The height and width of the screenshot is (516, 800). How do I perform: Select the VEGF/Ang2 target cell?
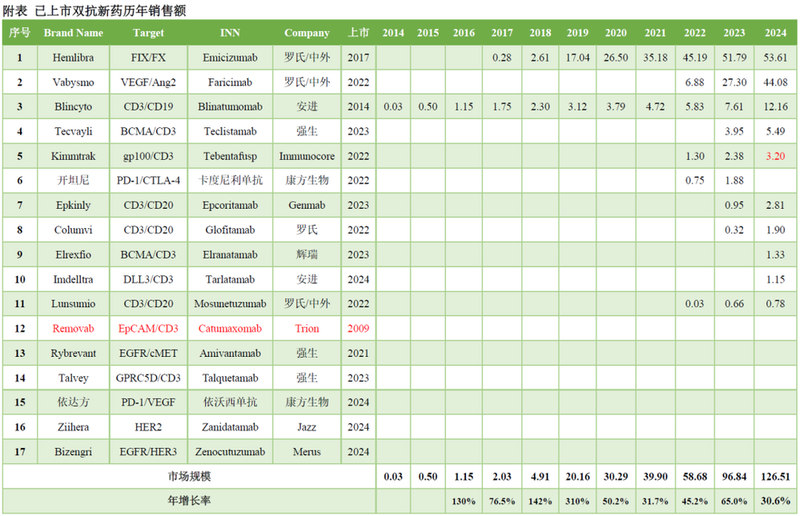[x=148, y=82]
